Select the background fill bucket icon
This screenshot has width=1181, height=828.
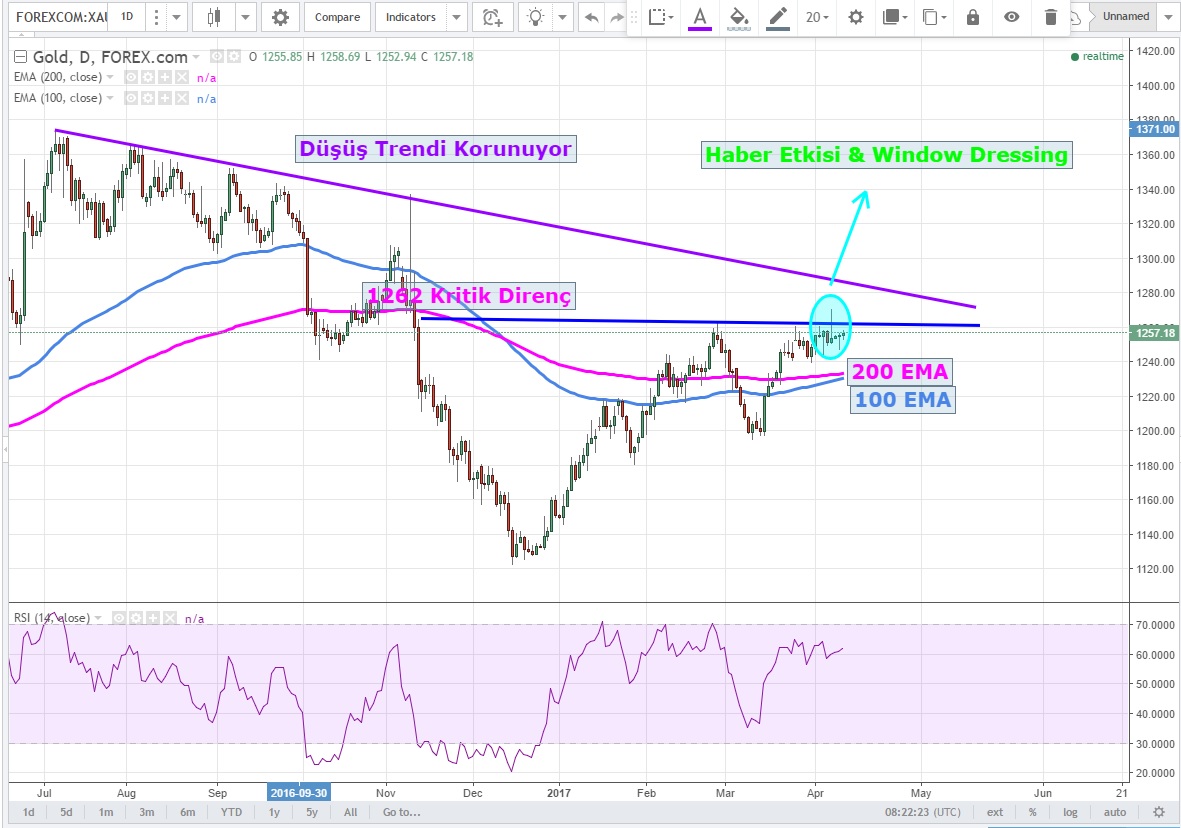[739, 17]
